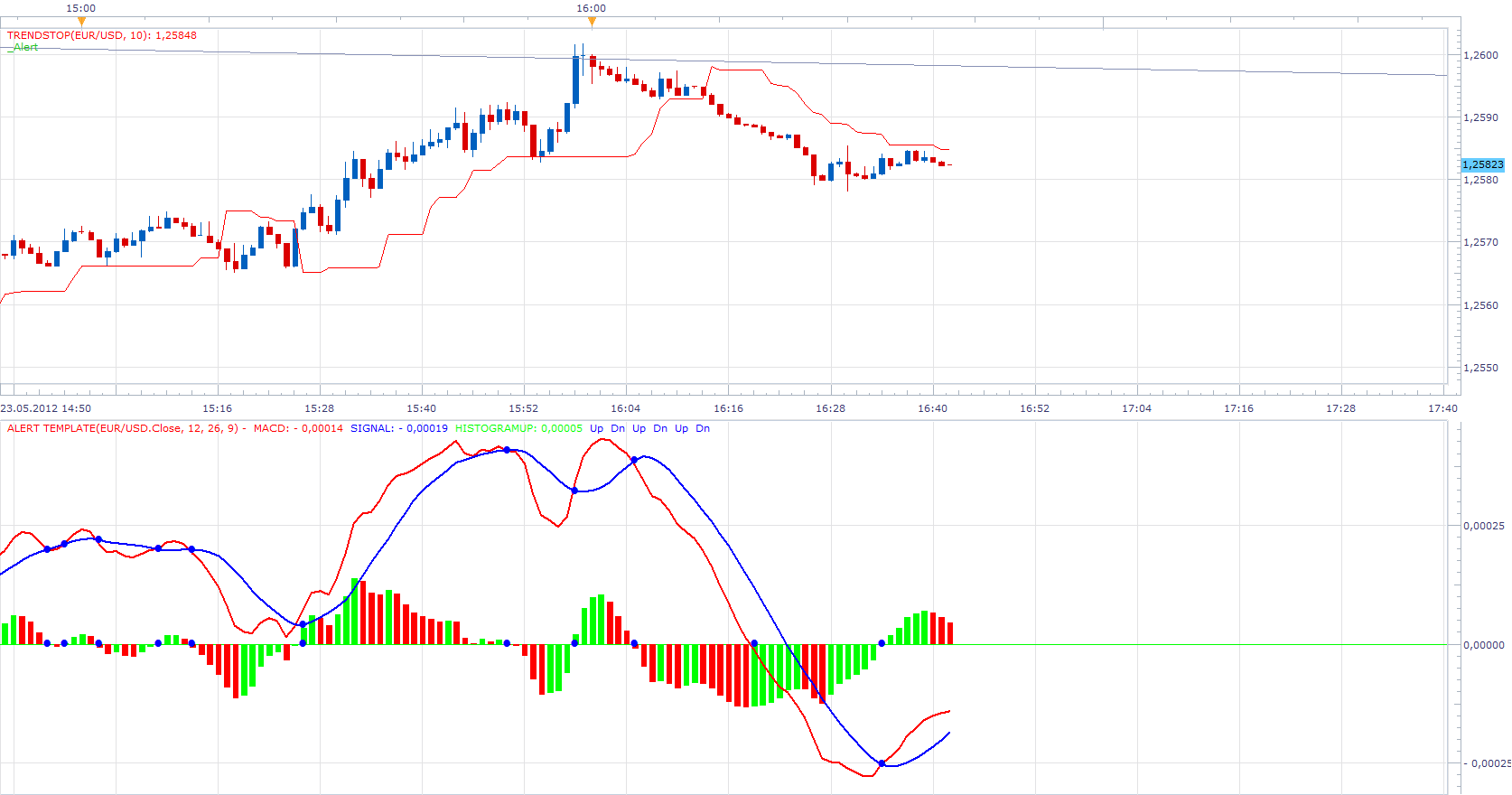1512x795 pixels.
Task: Click the HISTOGRAMUP: 0,00005 value label
Action: 518,428
